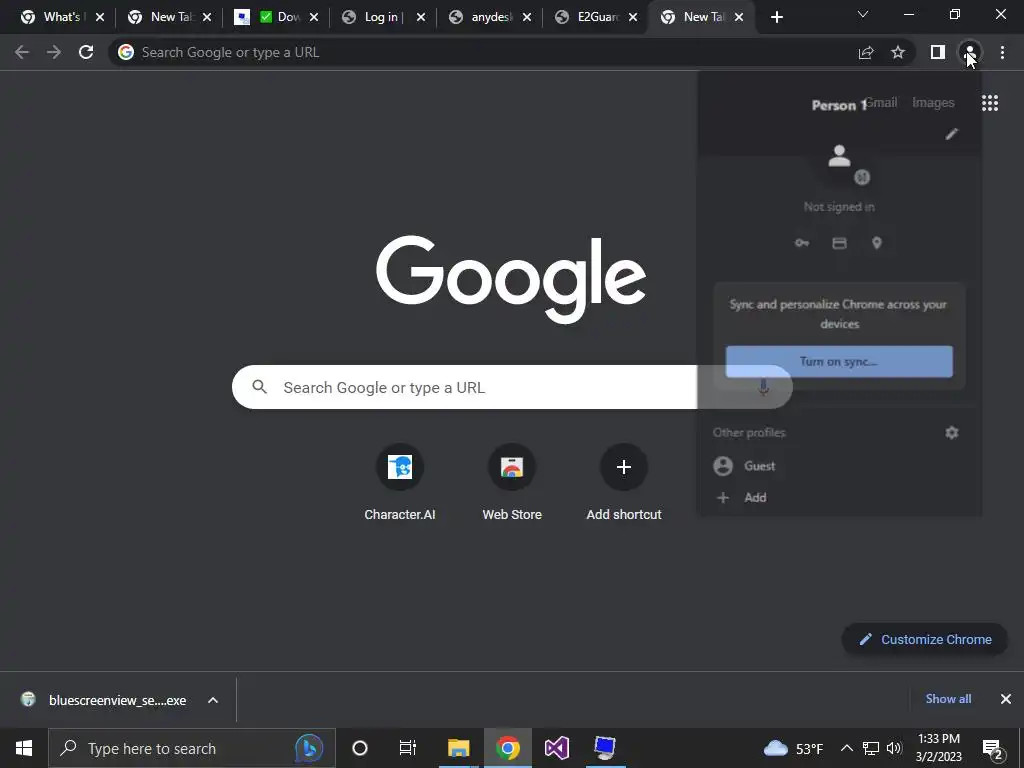Open a new tab with plus button
Image resolution: width=1024 pixels, height=768 pixels.
coord(776,17)
